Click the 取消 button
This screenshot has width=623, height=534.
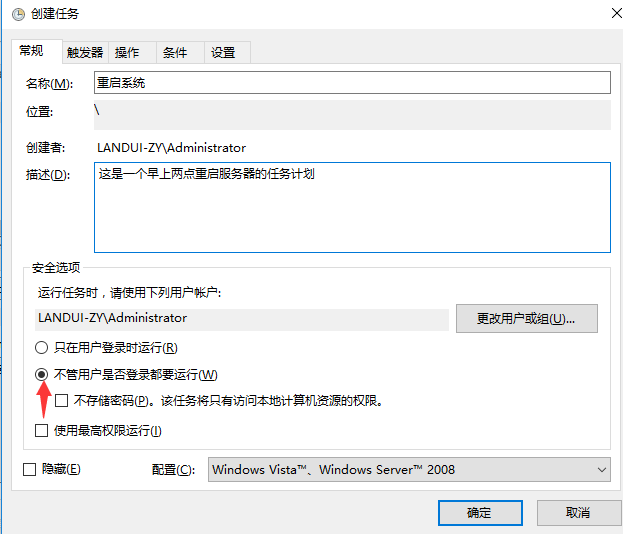577,512
